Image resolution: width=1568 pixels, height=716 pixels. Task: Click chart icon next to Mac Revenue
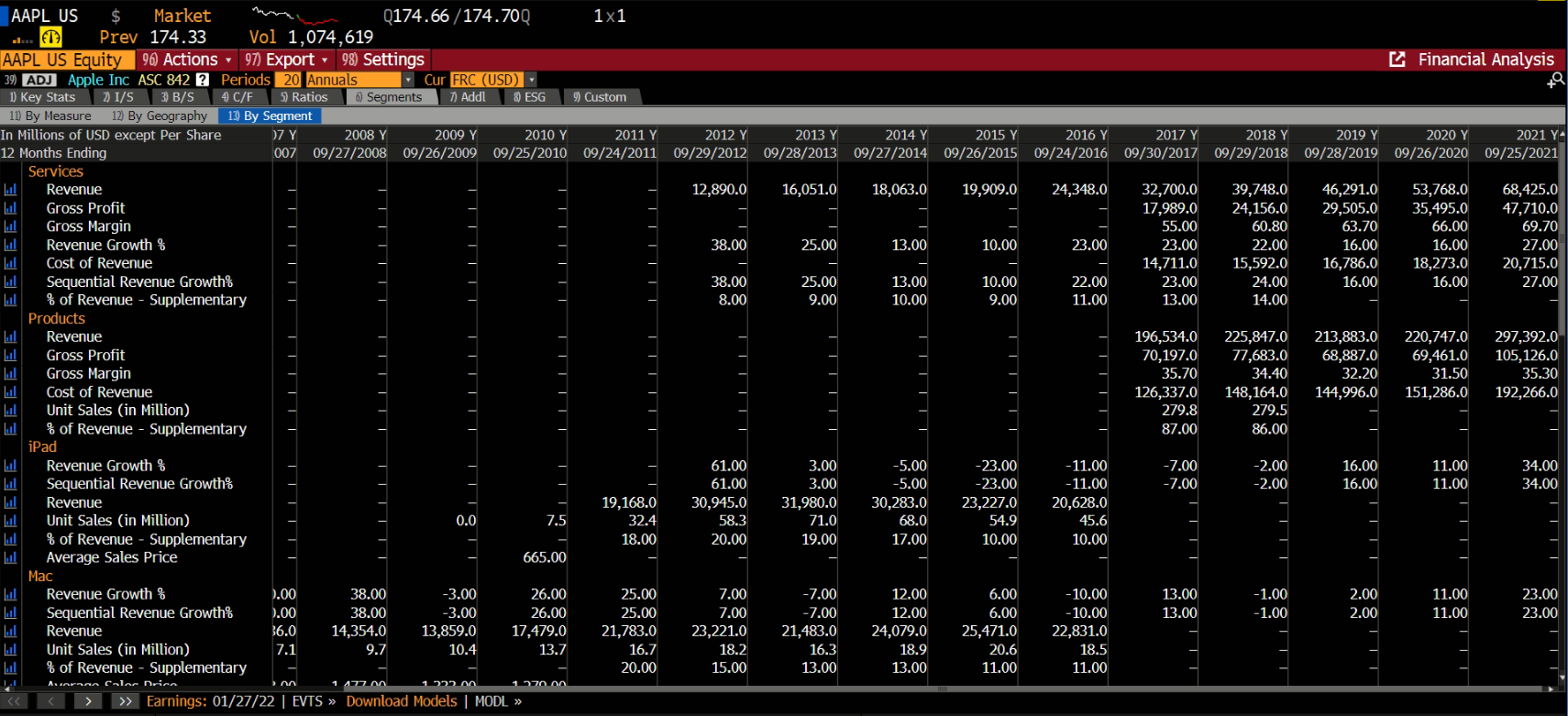pos(10,632)
